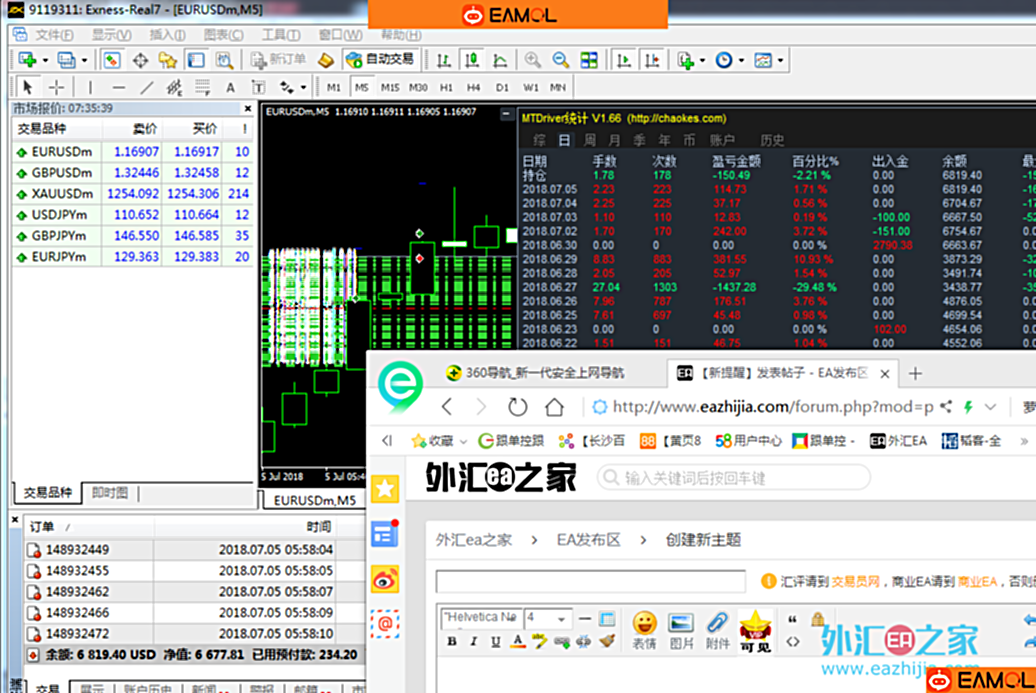Switch to the M1 timeframe

click(334, 87)
